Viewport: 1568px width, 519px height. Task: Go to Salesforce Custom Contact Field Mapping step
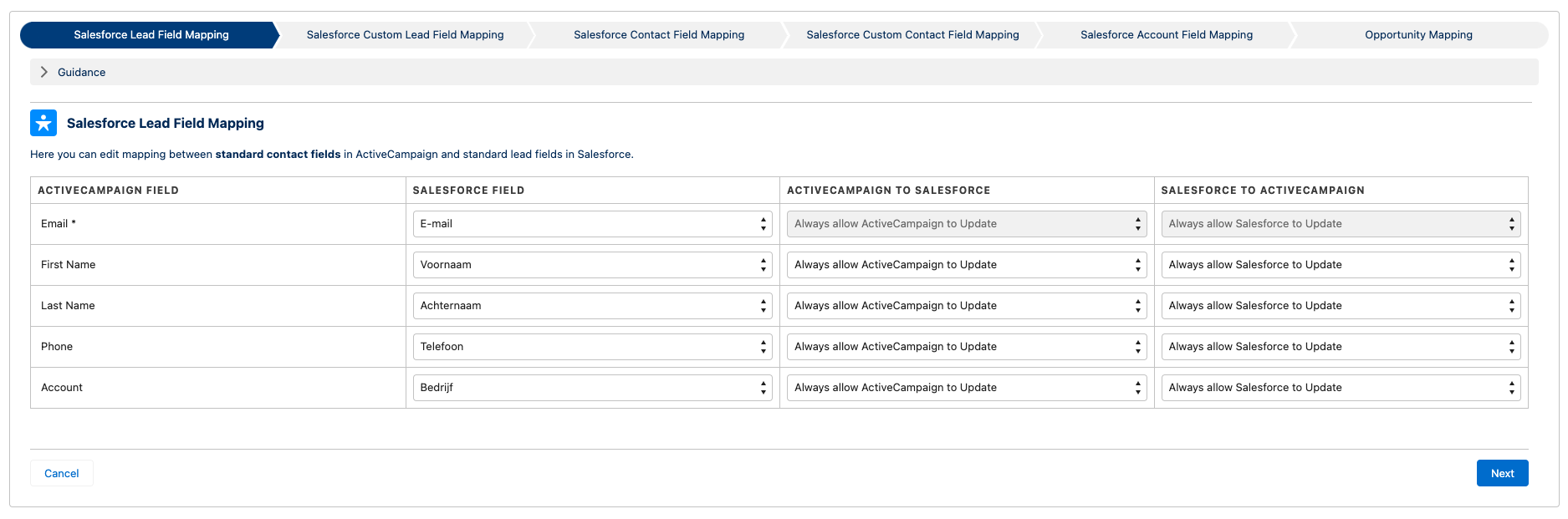click(x=912, y=35)
